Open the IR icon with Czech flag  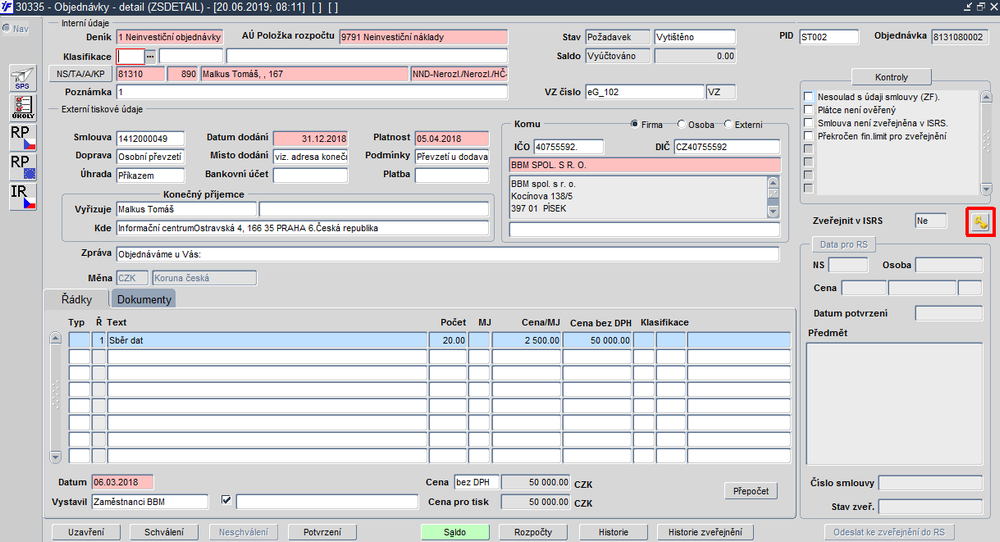[22, 196]
